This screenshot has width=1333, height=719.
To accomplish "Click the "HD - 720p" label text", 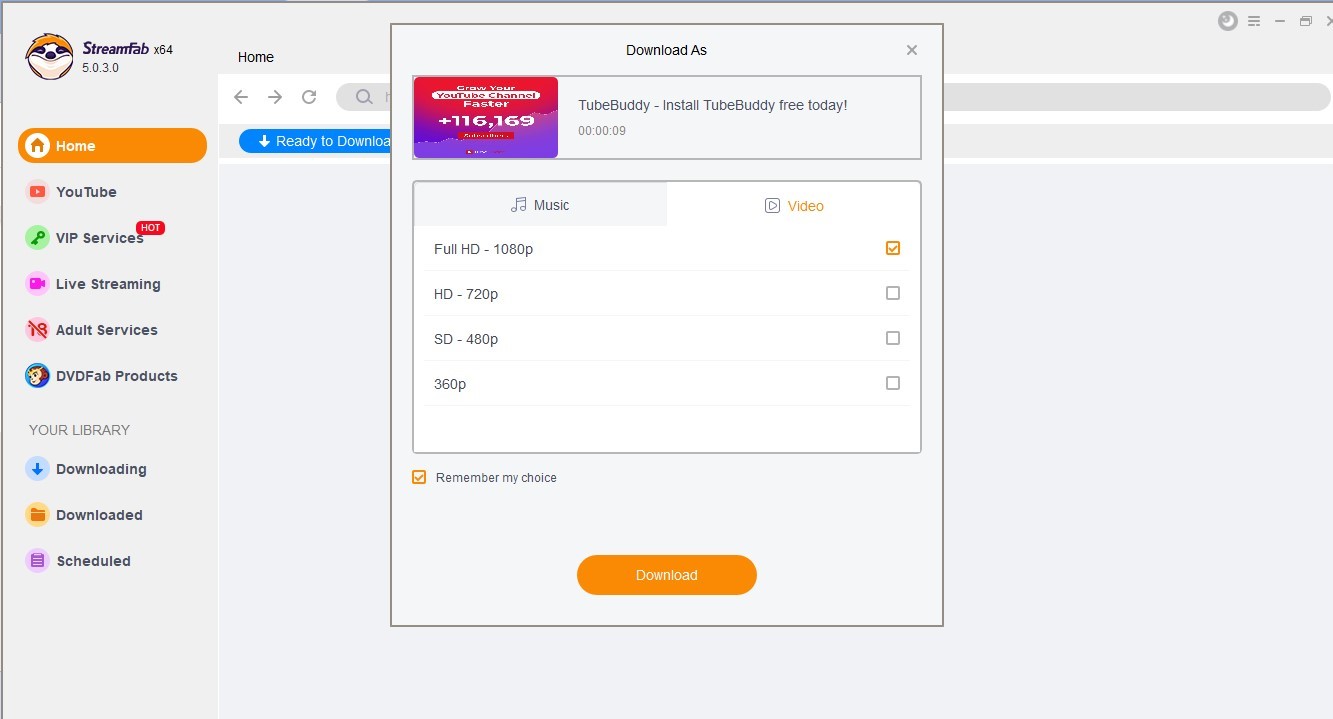I will pos(466,294).
